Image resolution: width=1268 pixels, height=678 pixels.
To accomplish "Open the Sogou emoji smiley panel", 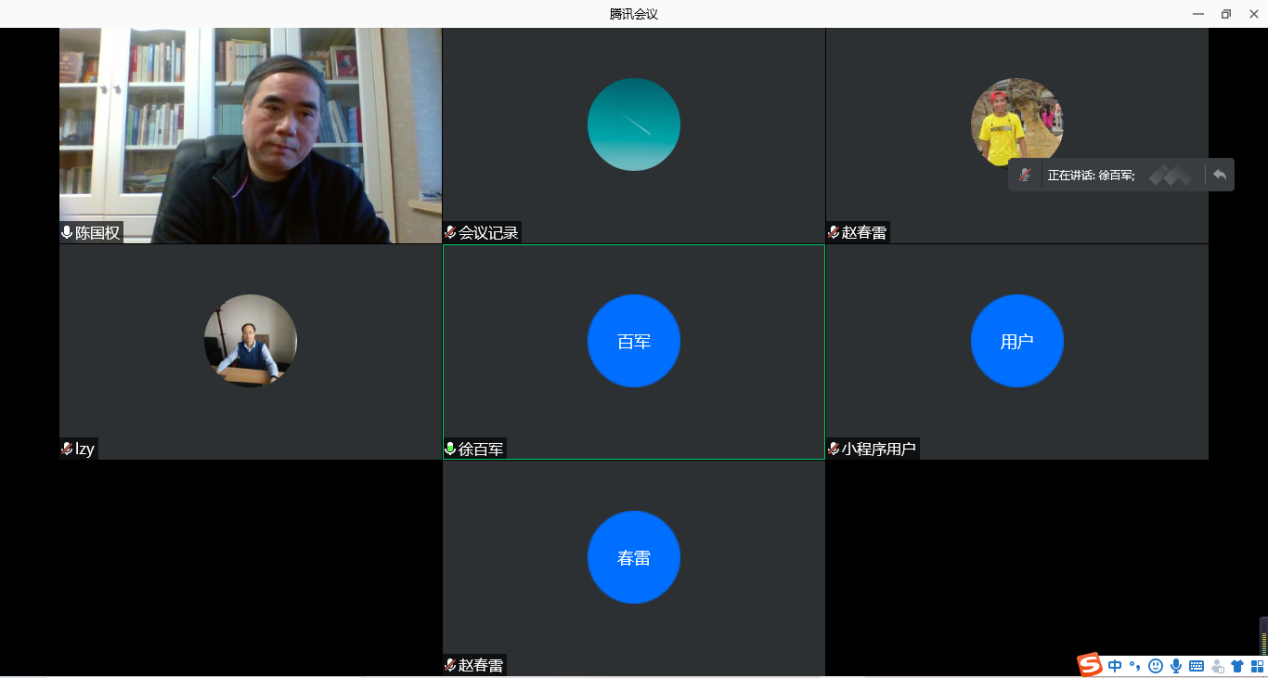I will pyautogui.click(x=1155, y=666).
